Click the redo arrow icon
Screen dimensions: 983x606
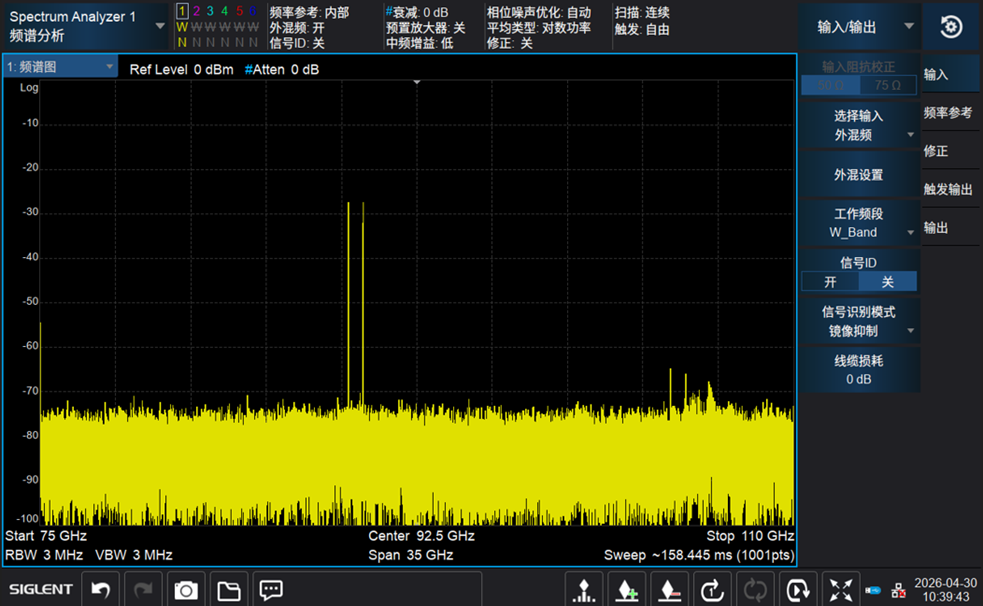(x=143, y=590)
